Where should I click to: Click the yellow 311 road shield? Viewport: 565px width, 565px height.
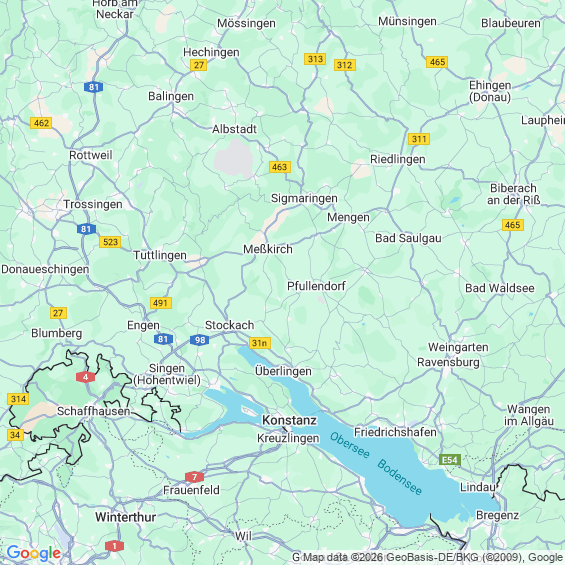[x=419, y=139]
